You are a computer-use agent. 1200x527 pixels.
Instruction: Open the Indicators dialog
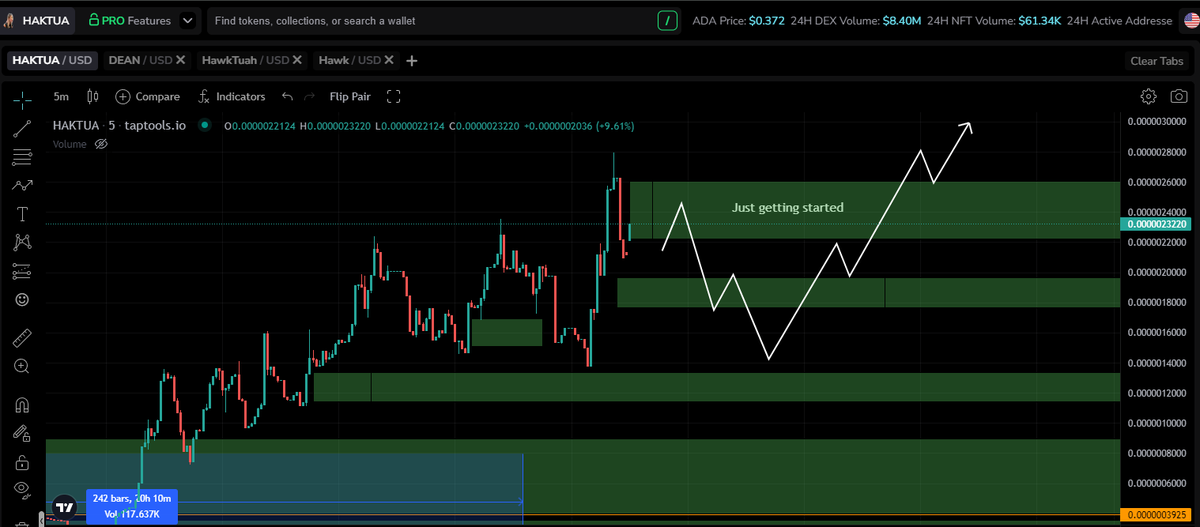[232, 97]
